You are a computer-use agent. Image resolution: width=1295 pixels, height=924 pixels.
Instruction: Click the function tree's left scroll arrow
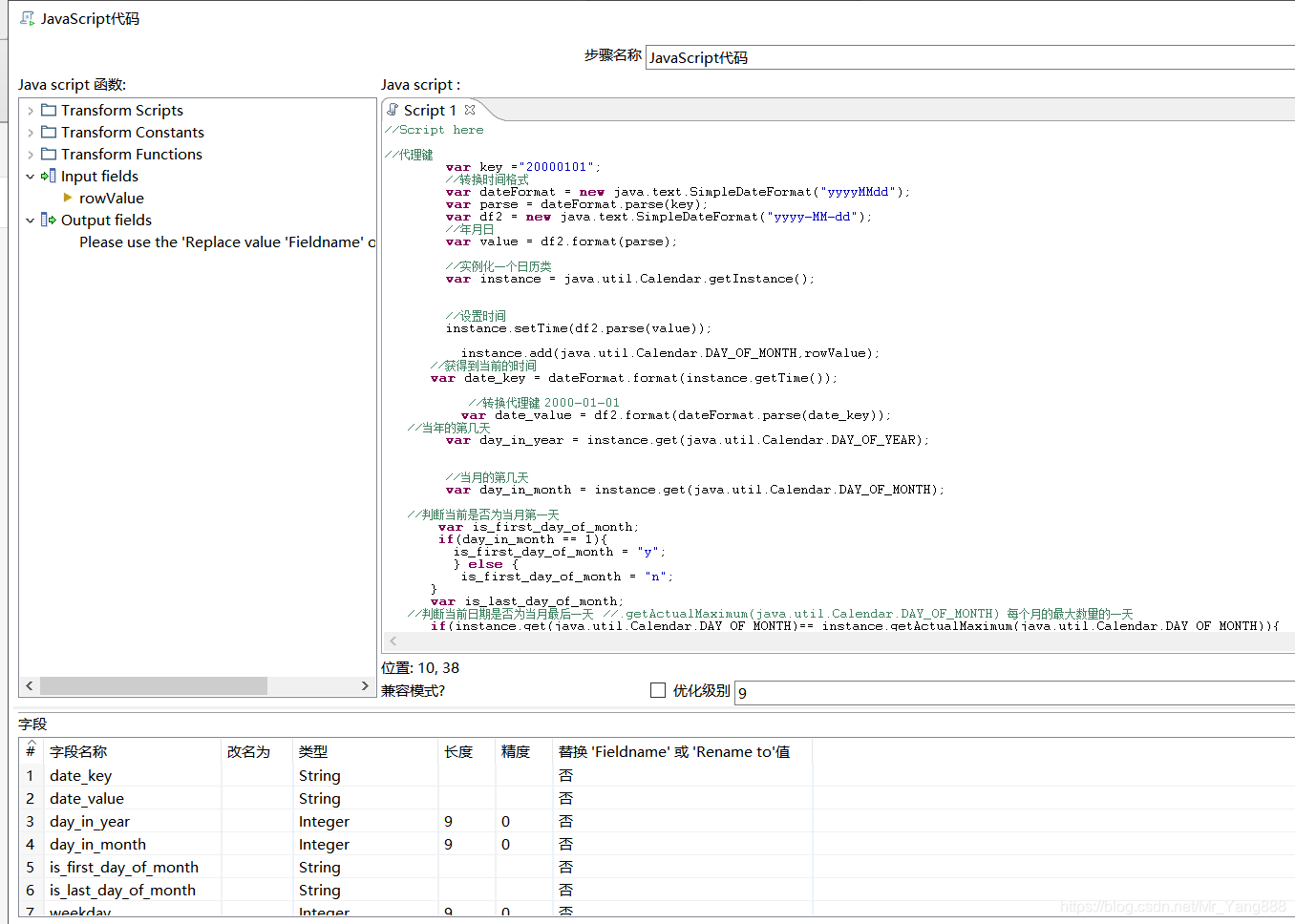click(30, 686)
